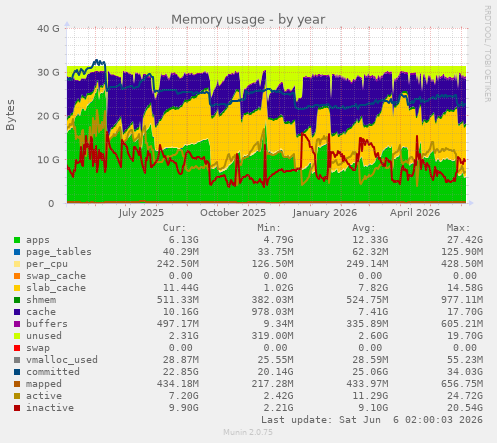Click the amber slab_cache legend swatch
This screenshot has width=497, height=443.
click(17, 288)
